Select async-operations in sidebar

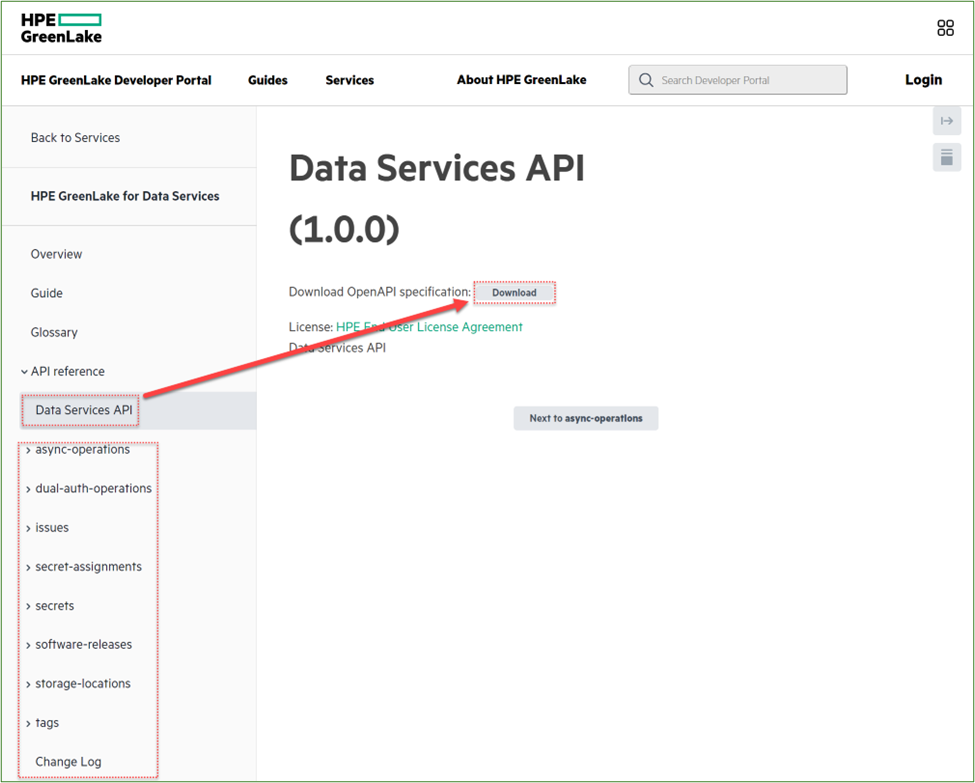[x=83, y=449]
